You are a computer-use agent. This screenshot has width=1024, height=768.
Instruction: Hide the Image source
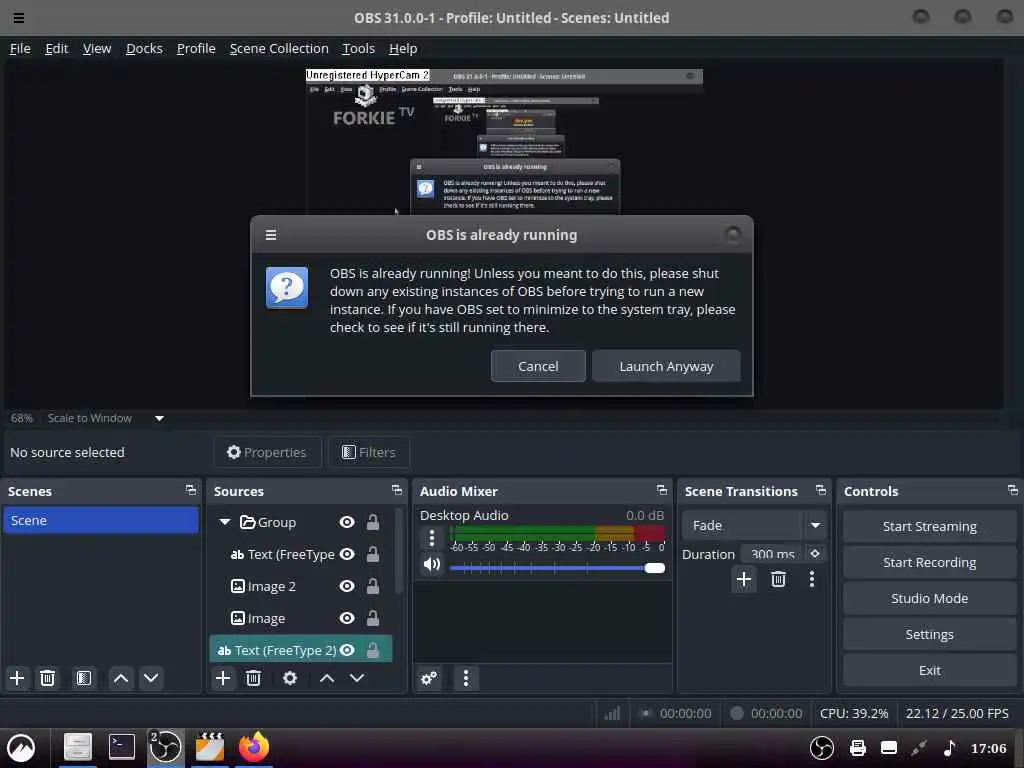click(x=347, y=618)
